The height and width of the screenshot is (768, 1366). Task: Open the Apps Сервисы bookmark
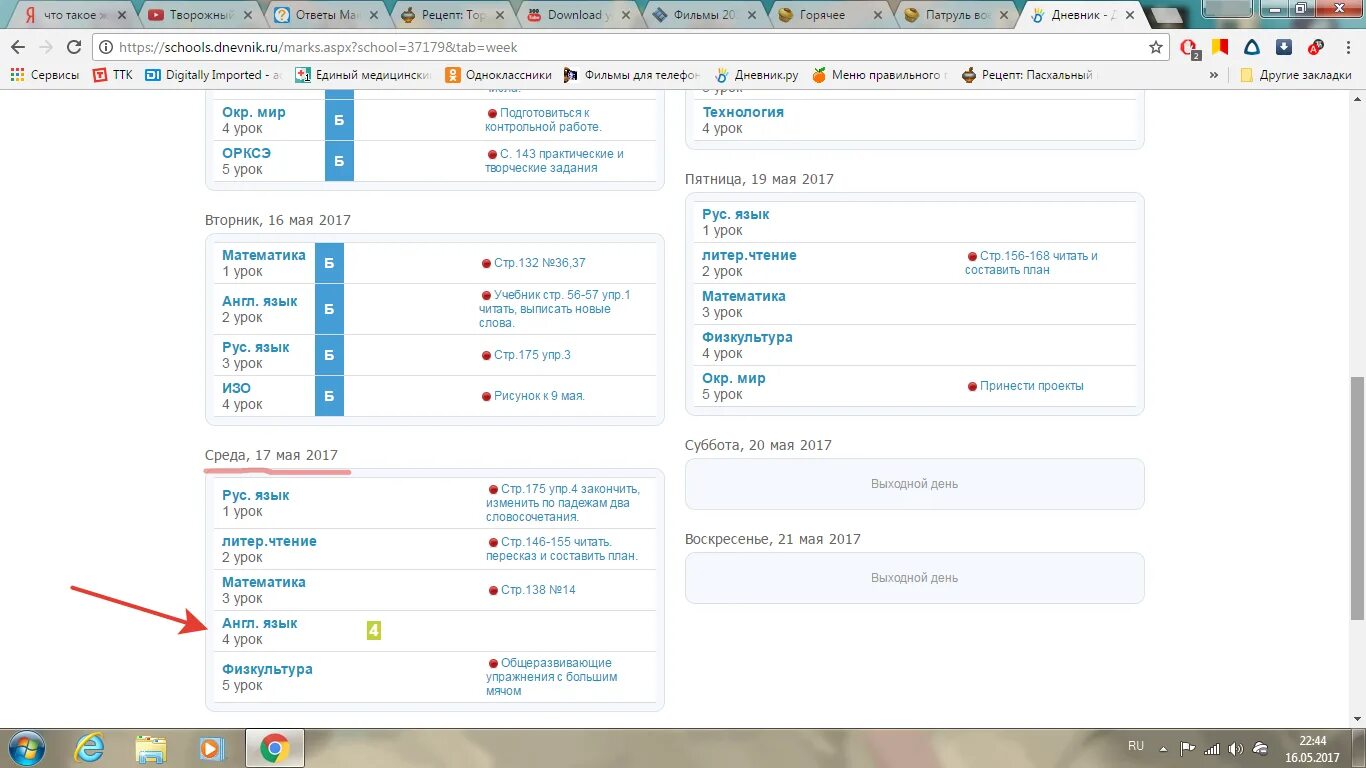pos(45,75)
